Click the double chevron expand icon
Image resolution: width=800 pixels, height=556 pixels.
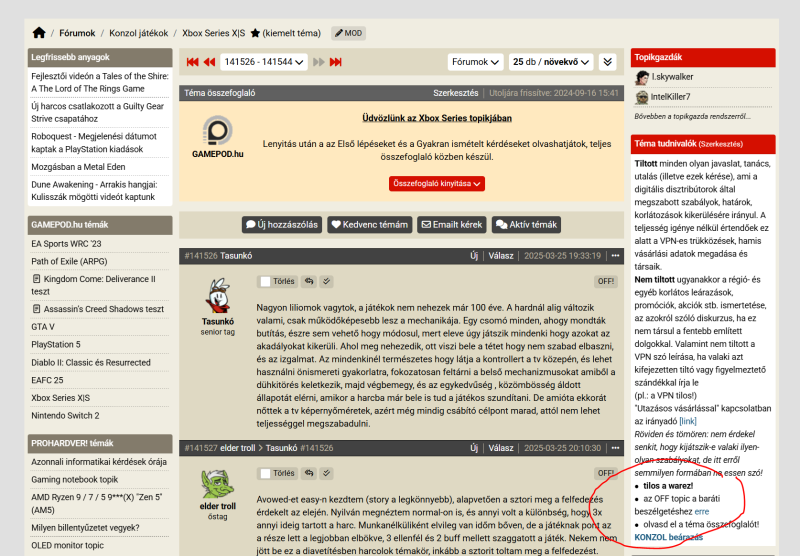[x=607, y=62]
